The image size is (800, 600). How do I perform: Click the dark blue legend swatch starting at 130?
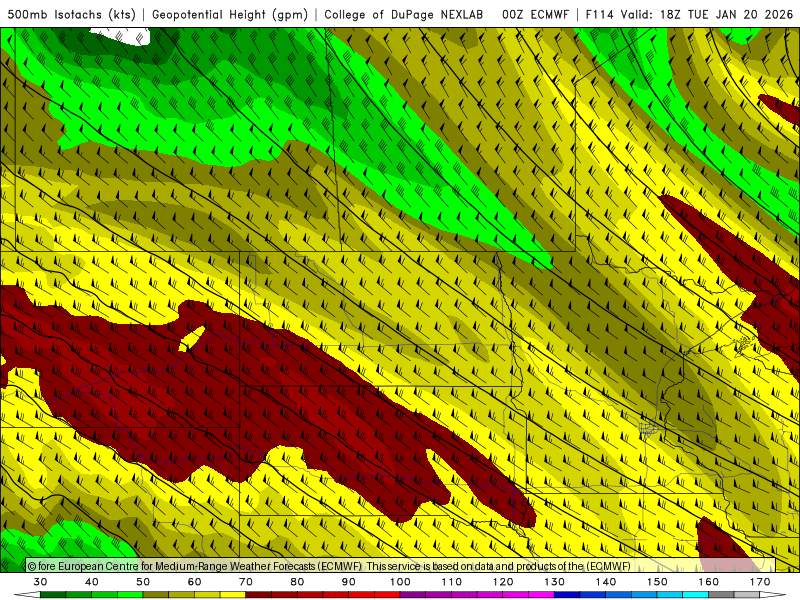point(567,595)
